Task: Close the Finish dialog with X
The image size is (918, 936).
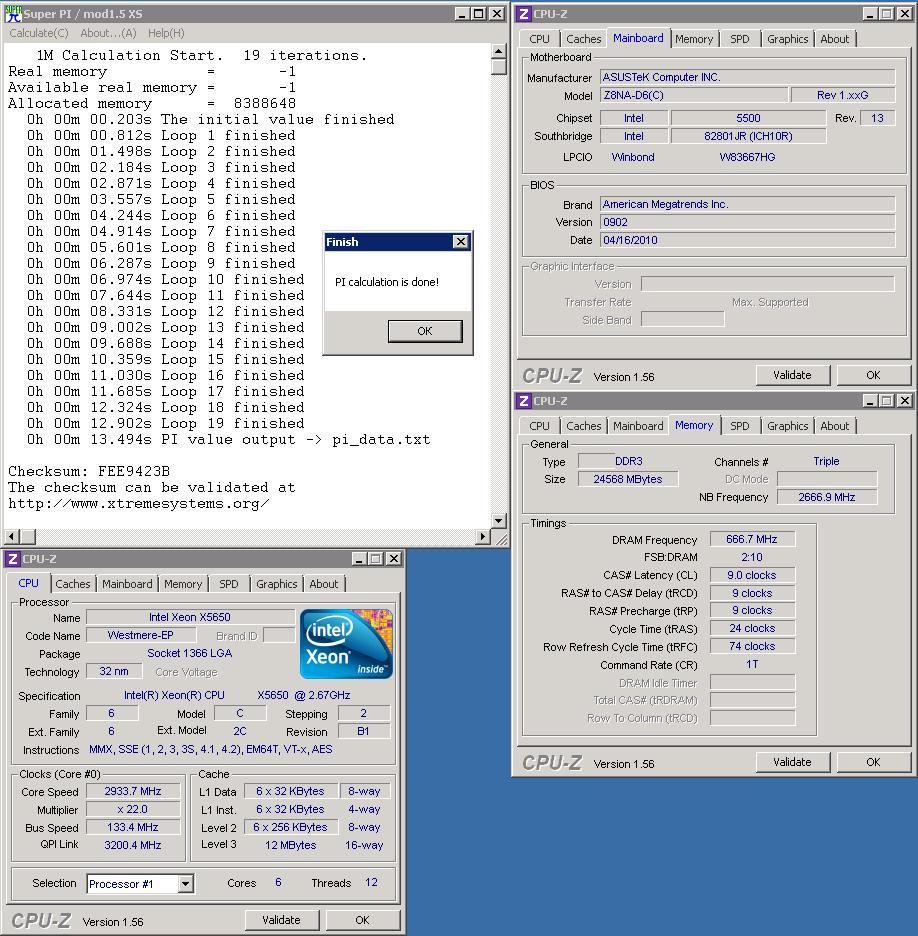Action: click(461, 241)
